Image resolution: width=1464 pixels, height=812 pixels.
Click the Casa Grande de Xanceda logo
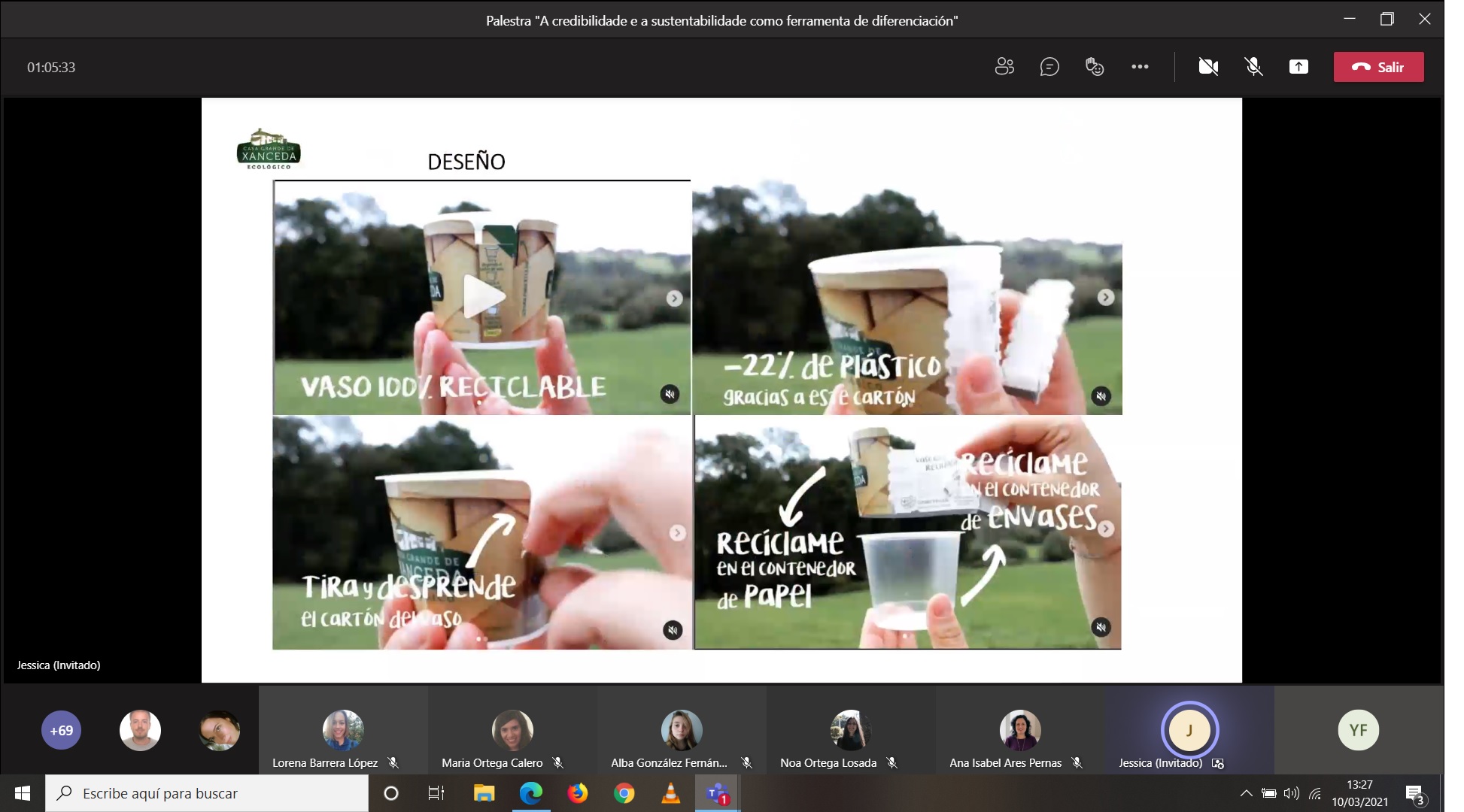pos(269,149)
